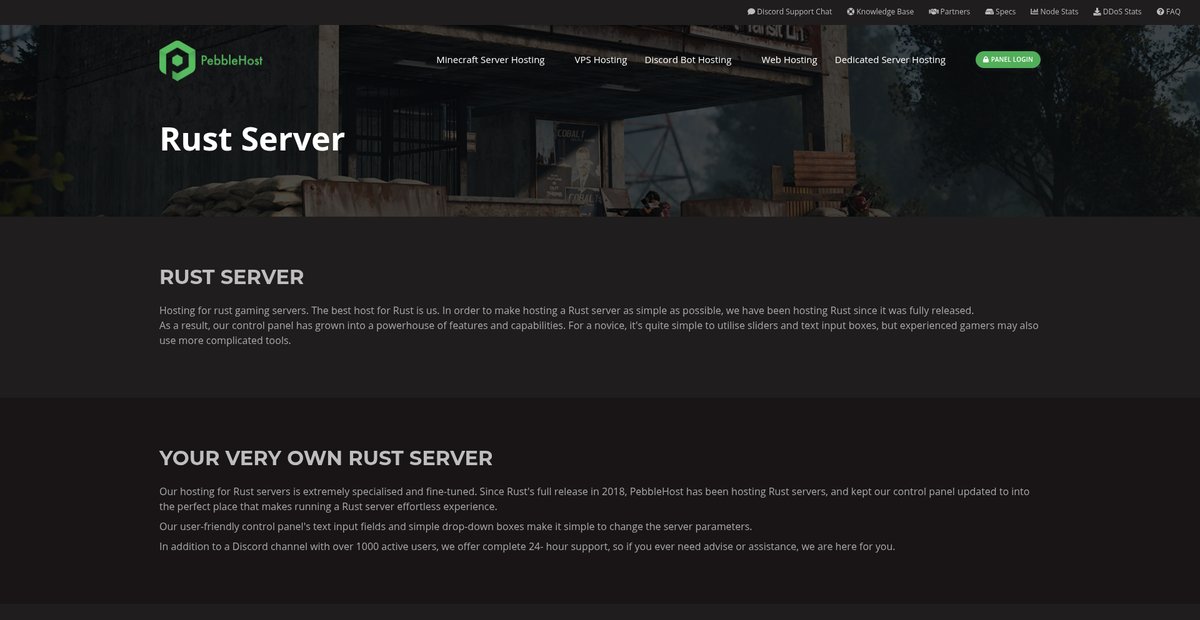The height and width of the screenshot is (620, 1200).
Task: Open Node Stats chart link
Action: tap(1054, 12)
